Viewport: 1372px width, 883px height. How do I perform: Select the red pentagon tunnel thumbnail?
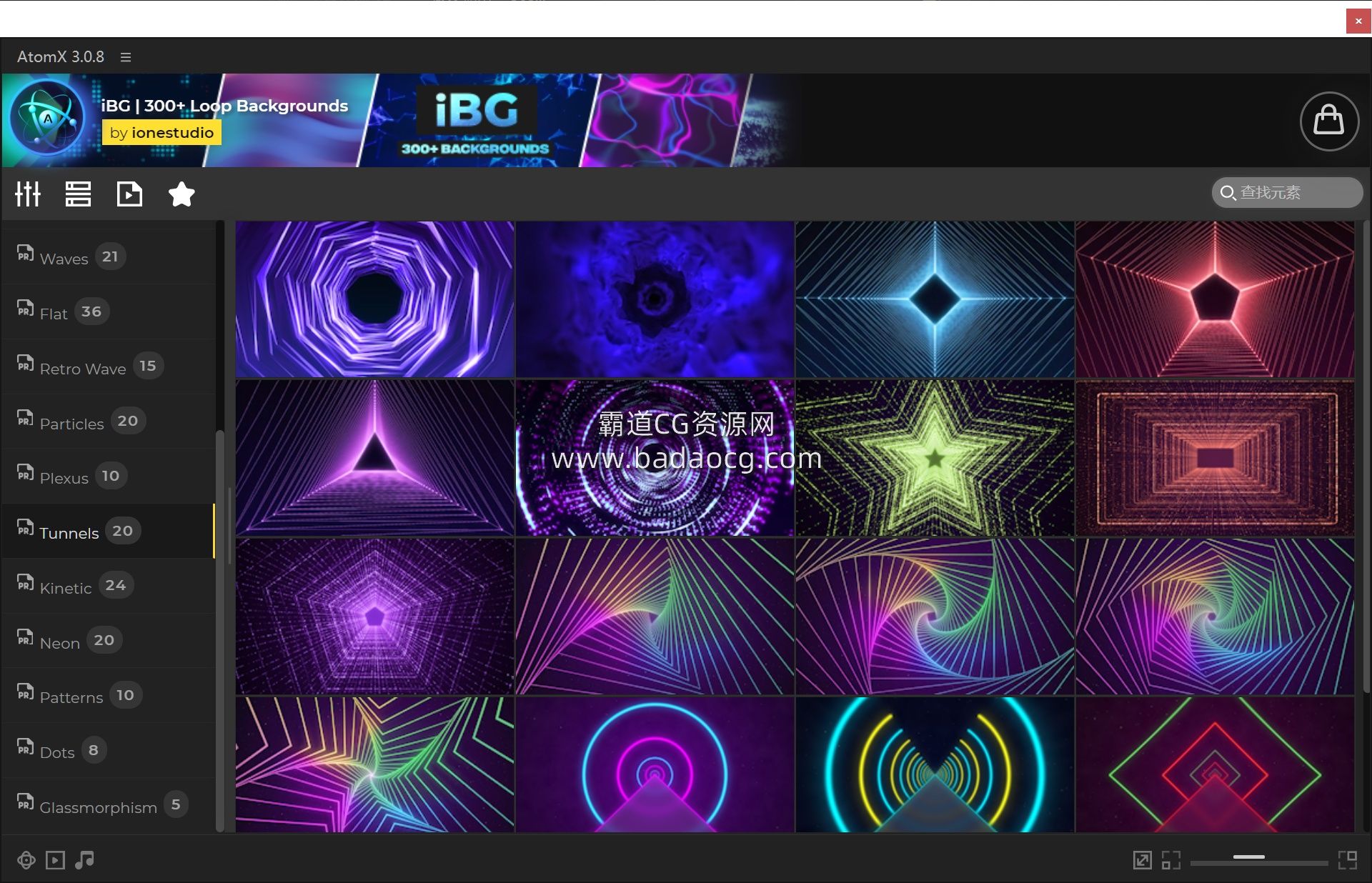[1215, 299]
